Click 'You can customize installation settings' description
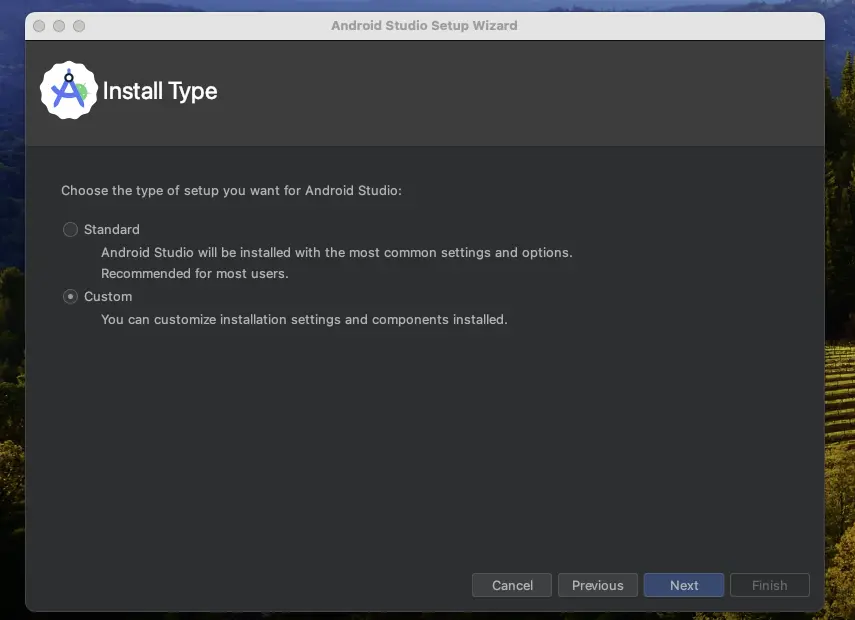Viewport: 855px width, 620px height. click(304, 320)
